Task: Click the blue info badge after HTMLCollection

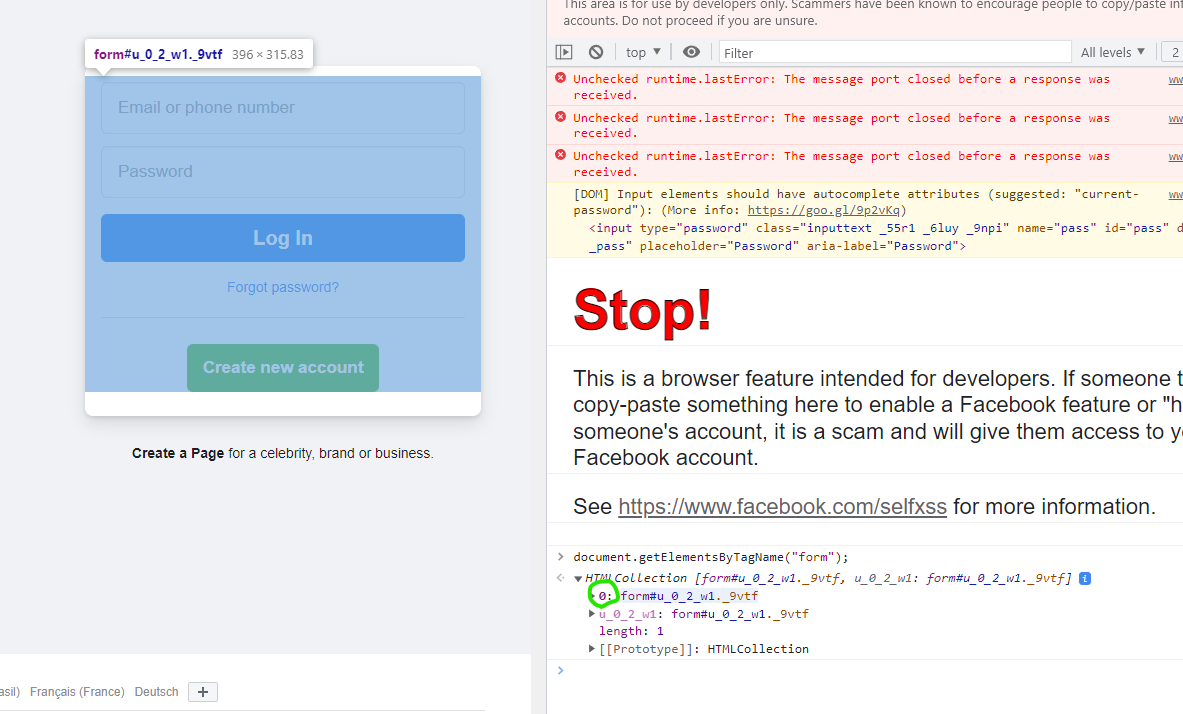Action: point(1085,579)
